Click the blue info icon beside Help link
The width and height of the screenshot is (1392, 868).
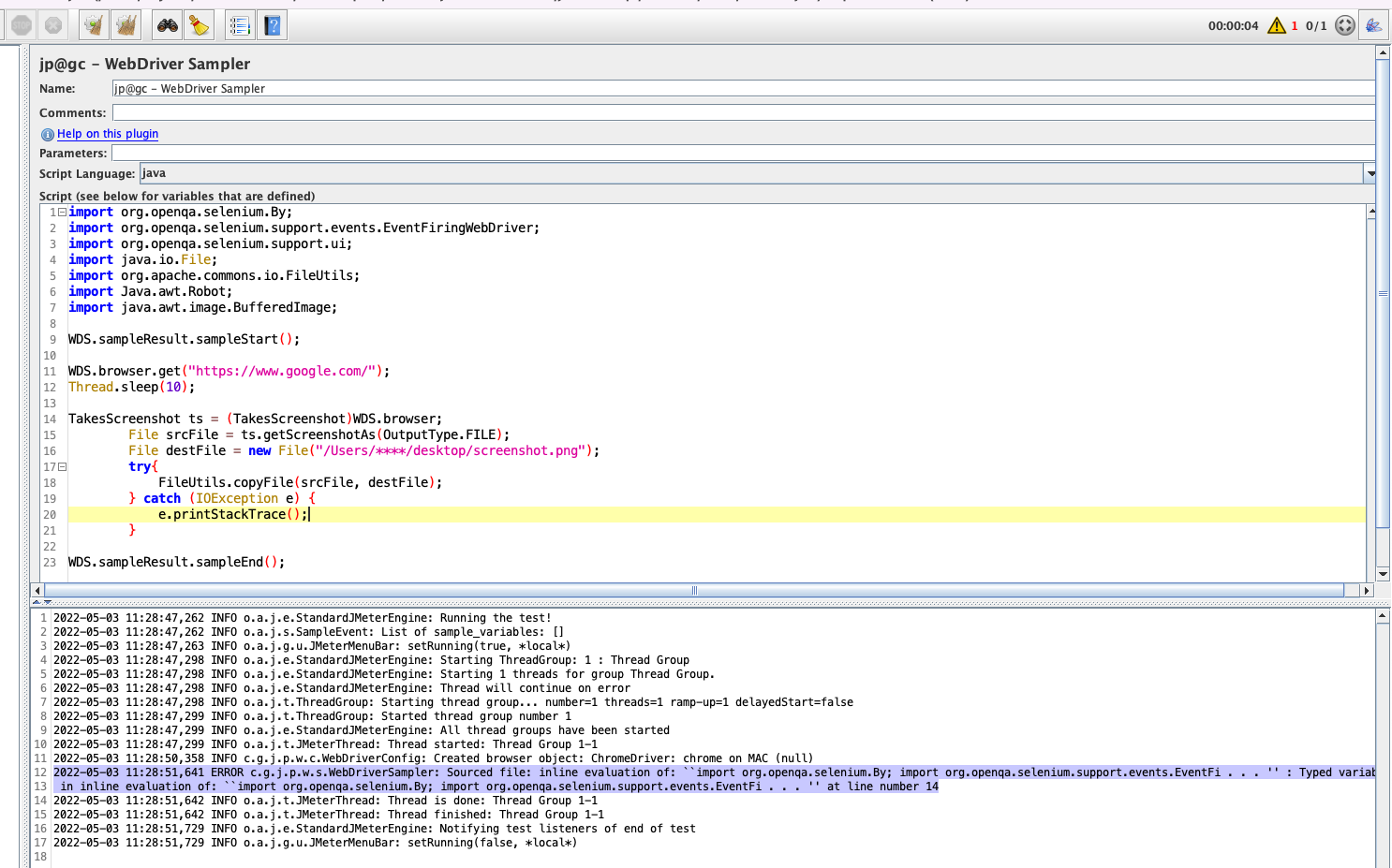[48, 135]
